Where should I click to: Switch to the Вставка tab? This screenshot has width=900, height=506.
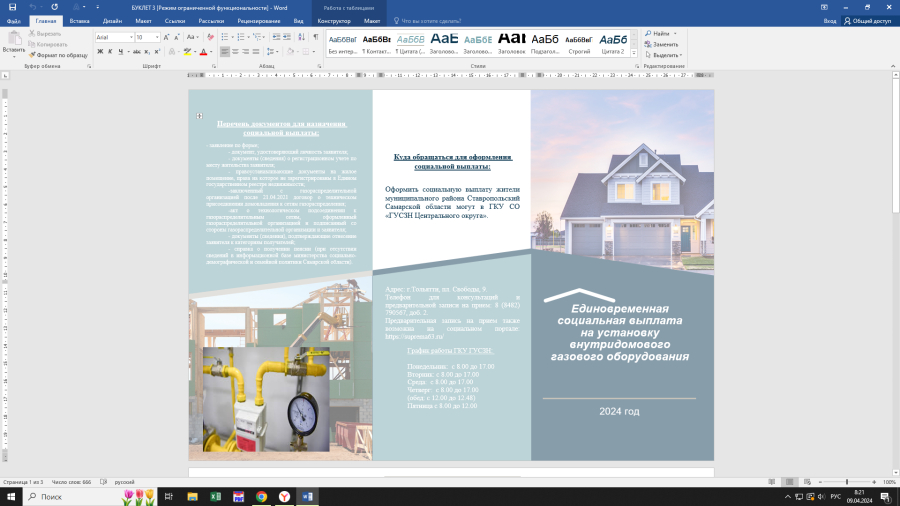point(79,21)
